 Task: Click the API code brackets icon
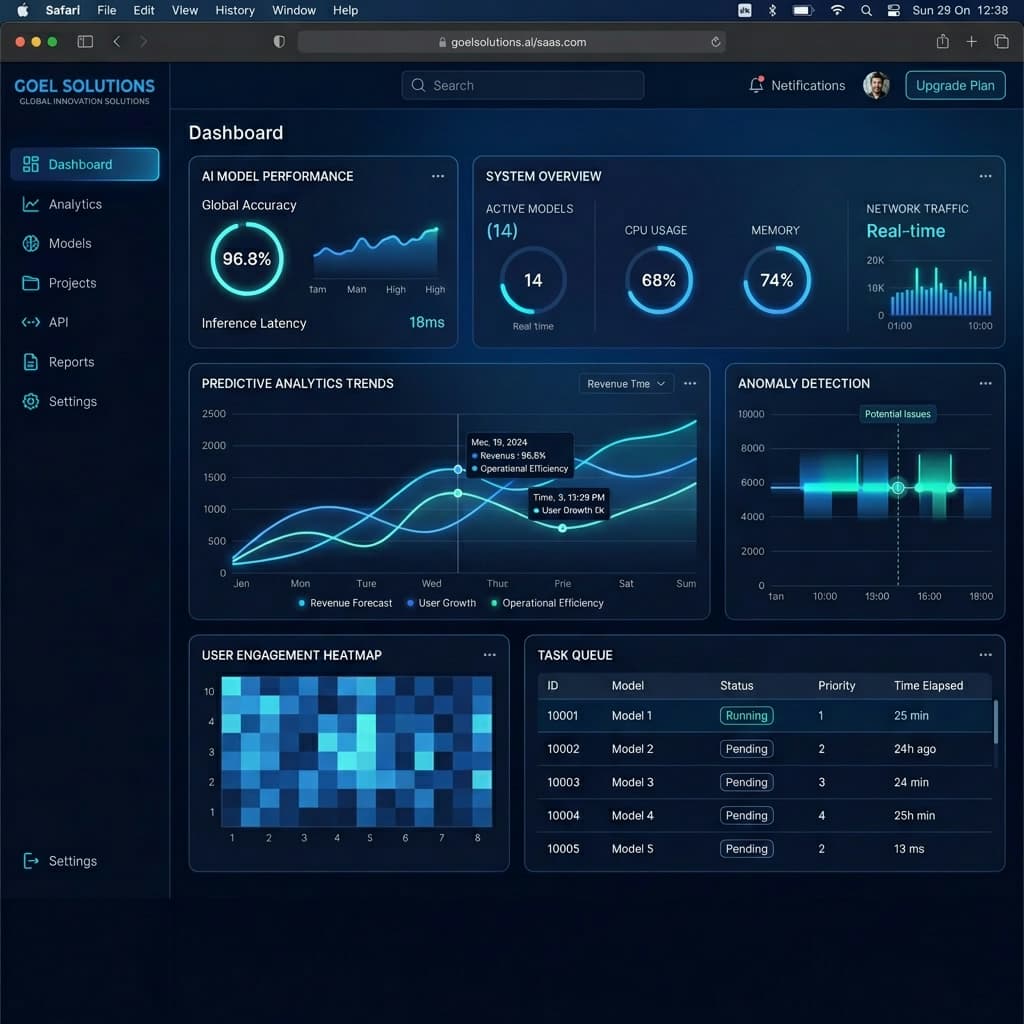[31, 322]
